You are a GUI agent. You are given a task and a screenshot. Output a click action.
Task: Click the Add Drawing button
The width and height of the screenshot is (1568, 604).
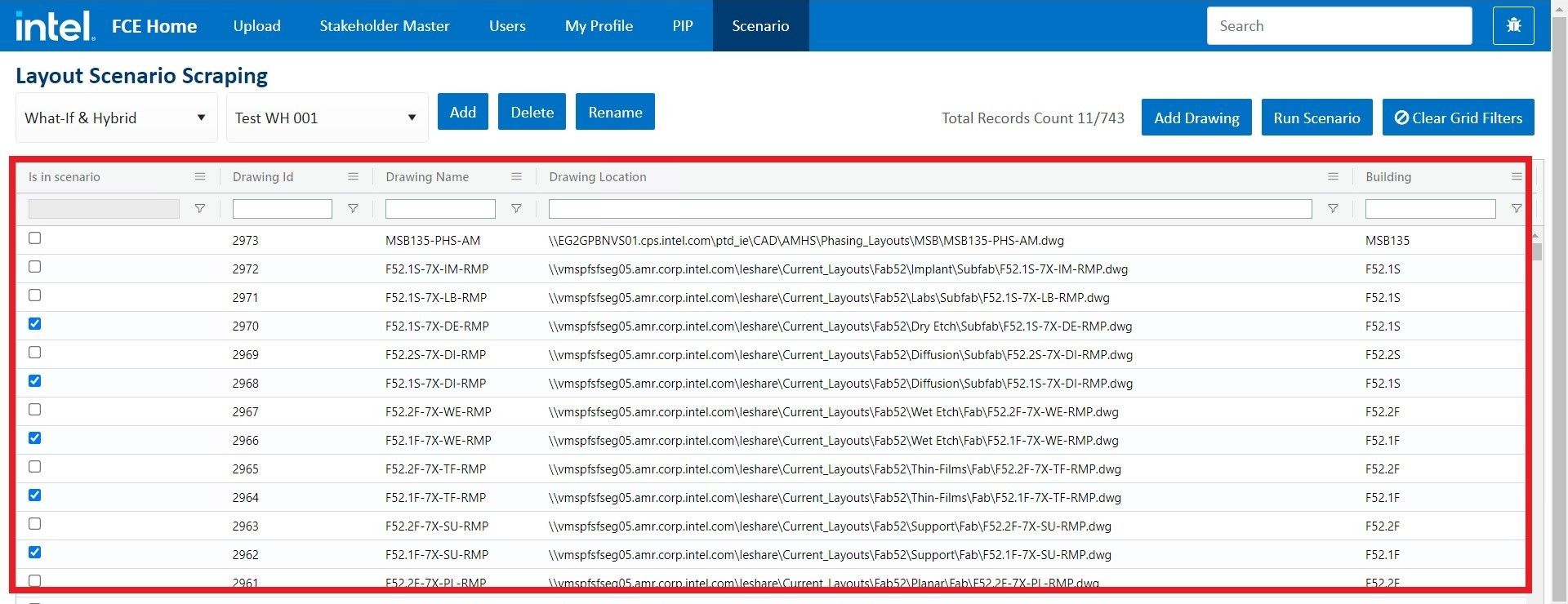coord(1196,118)
